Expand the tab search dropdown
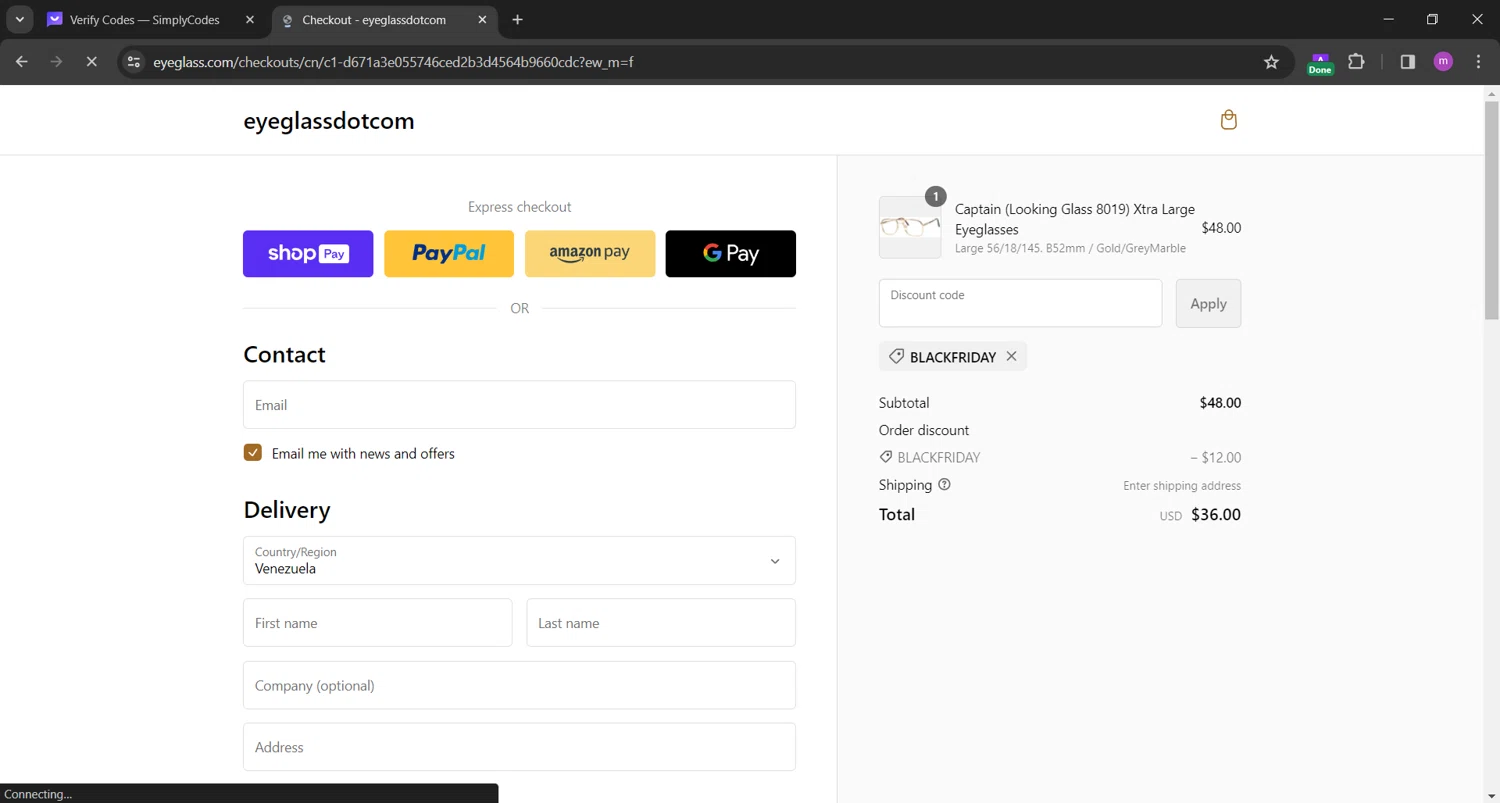Viewport: 1500px width, 803px height. coord(19,20)
